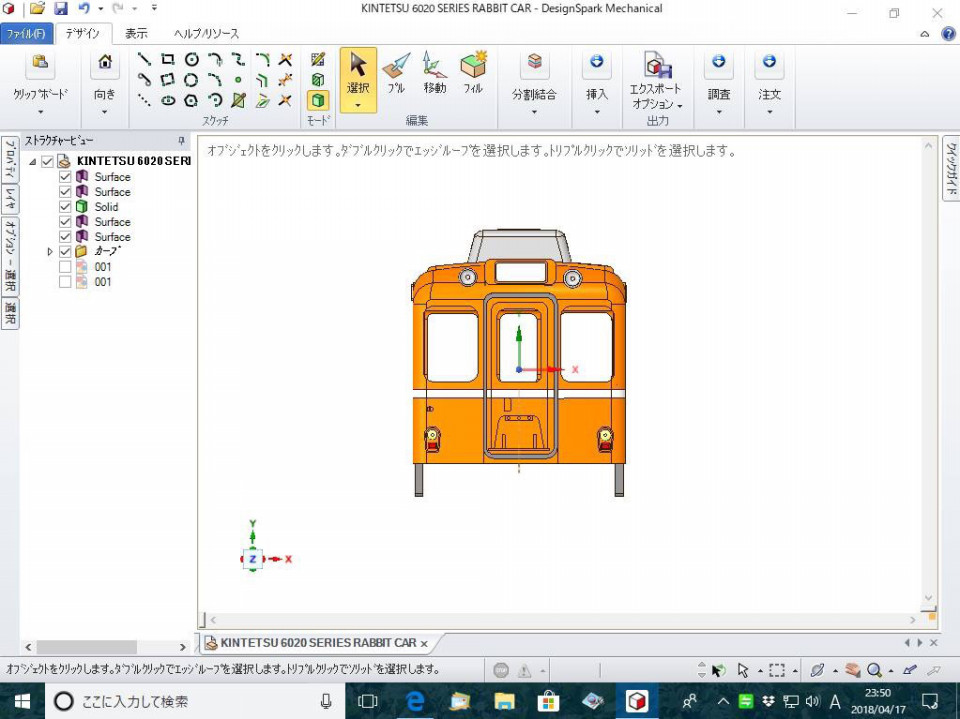
Task: Click the Open folder icon in title bar
Action: click(x=37, y=9)
